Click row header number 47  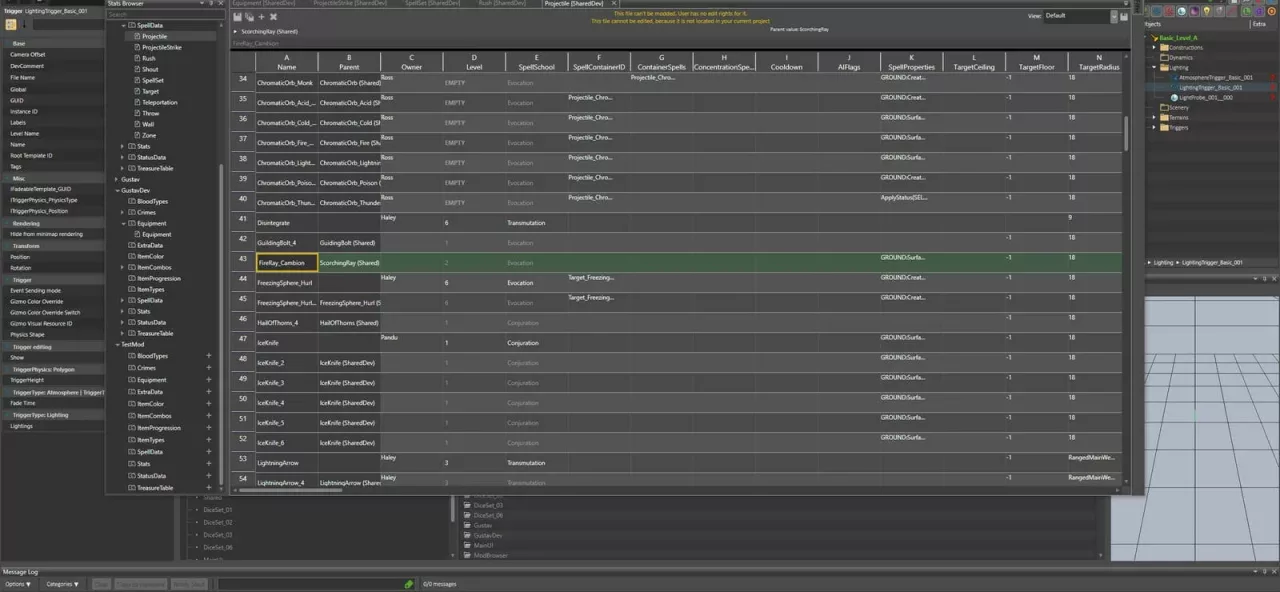click(x=243, y=339)
